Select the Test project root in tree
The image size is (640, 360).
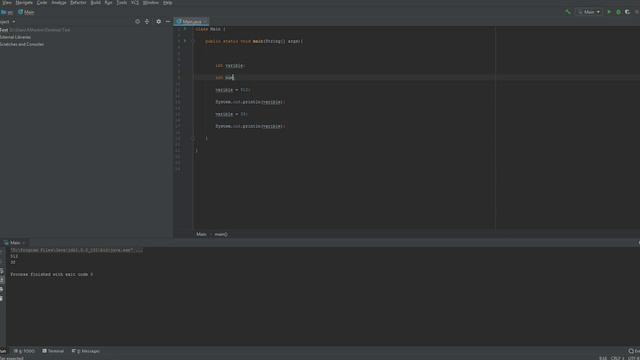click(35, 30)
